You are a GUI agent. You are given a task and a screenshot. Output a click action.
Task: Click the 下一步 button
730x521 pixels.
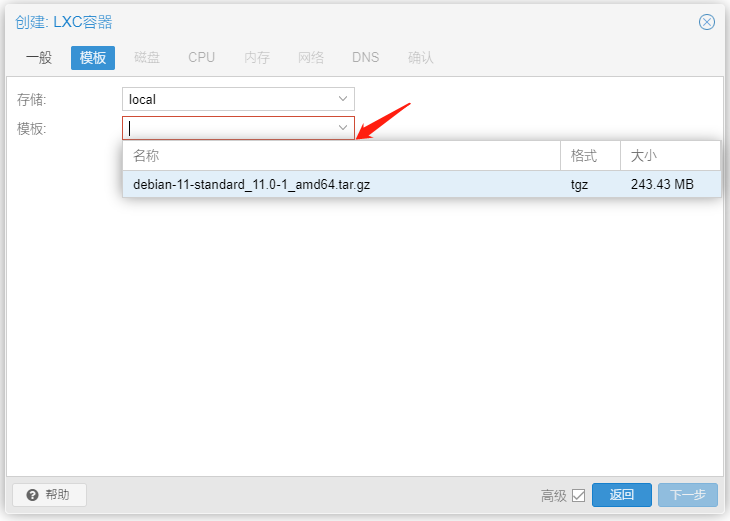[x=687, y=495]
